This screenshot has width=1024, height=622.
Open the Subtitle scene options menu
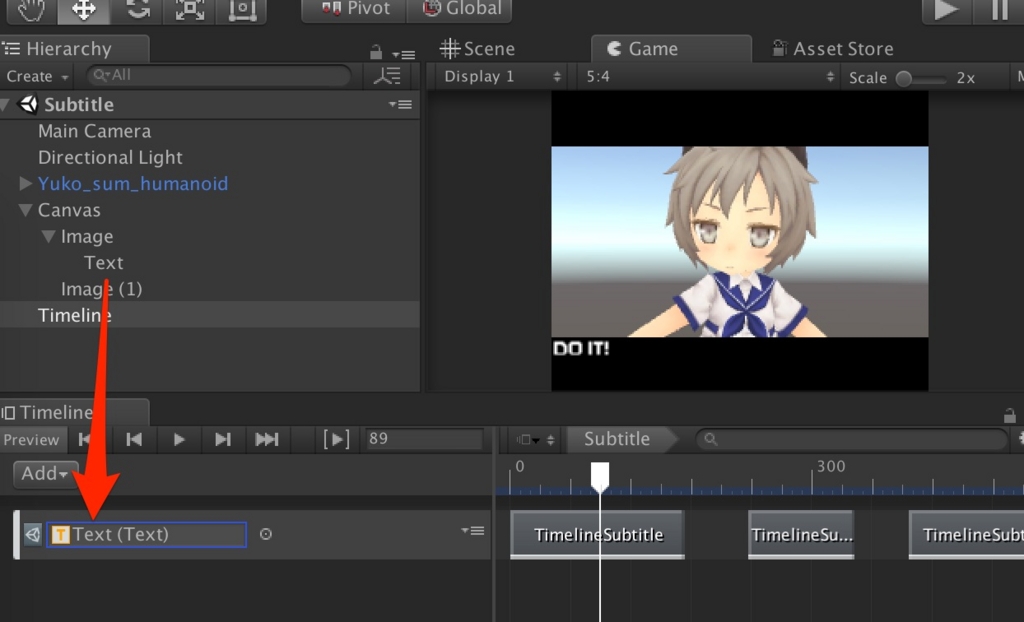click(400, 105)
